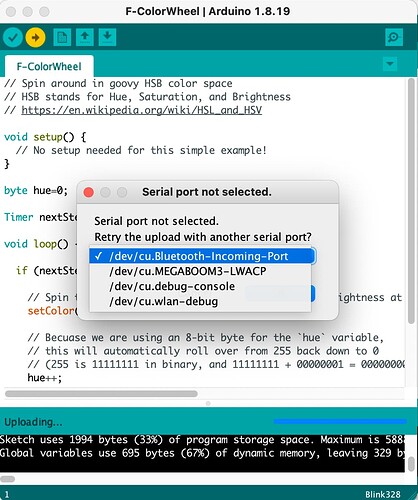The width and height of the screenshot is (418, 500).
Task: Click the console horizontal scrollbar thumb
Action: (x=8, y=479)
